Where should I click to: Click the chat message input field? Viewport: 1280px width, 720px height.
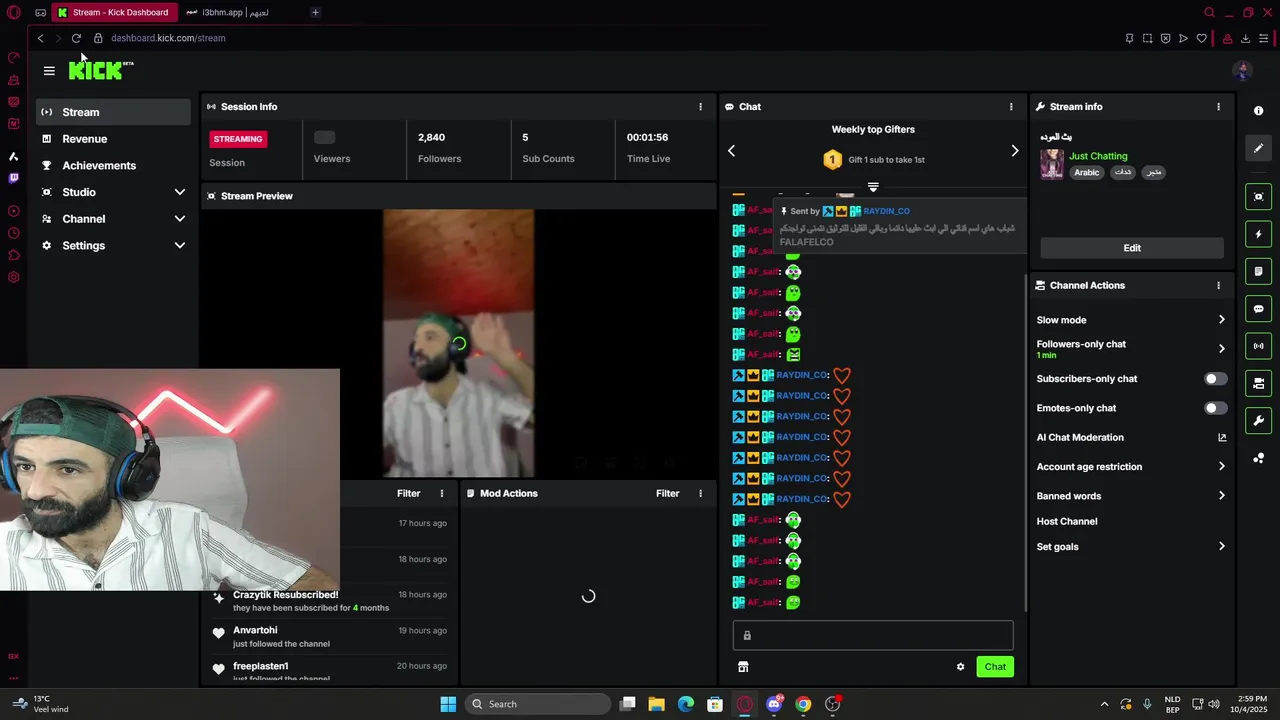tap(873, 636)
